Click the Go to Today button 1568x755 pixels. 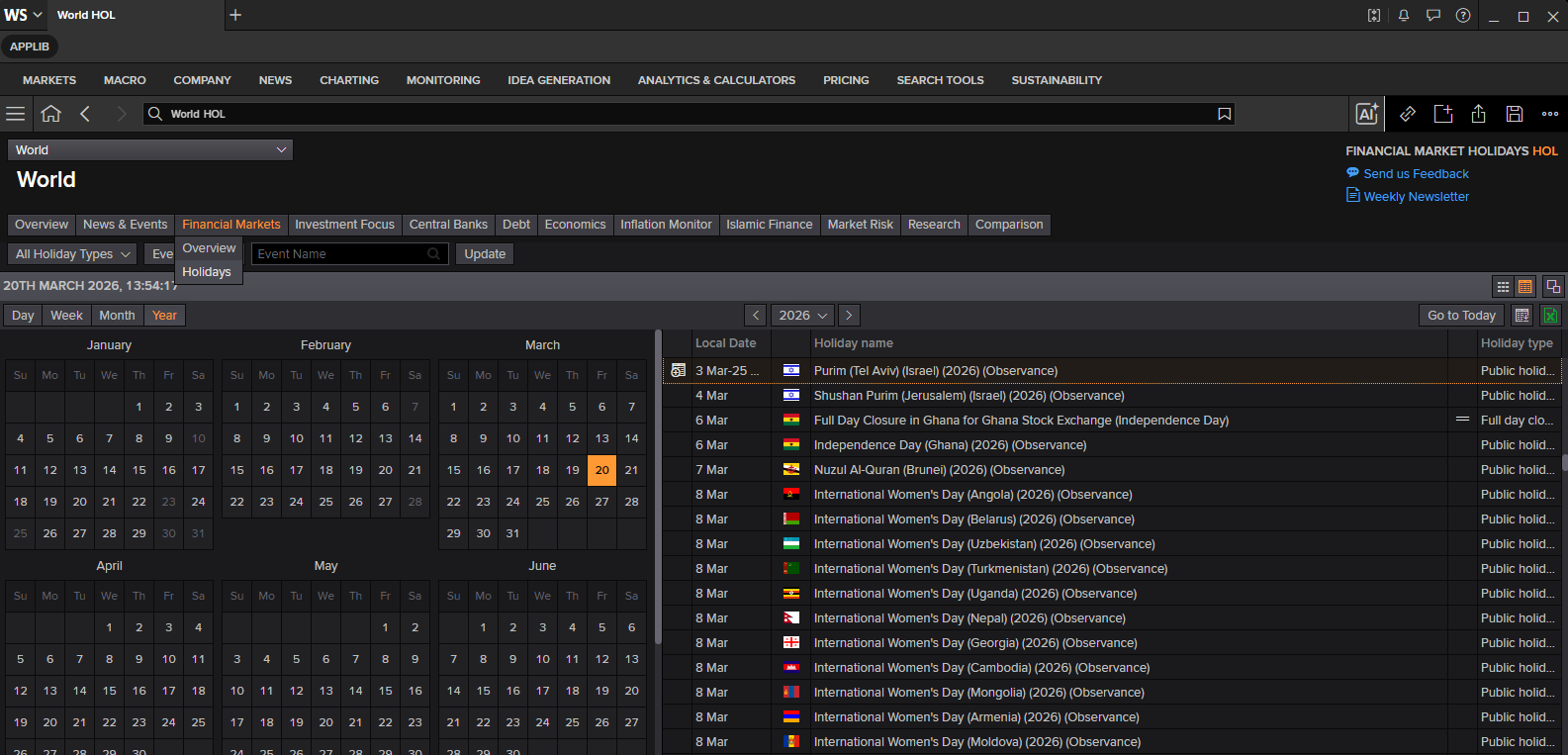pos(1461,316)
